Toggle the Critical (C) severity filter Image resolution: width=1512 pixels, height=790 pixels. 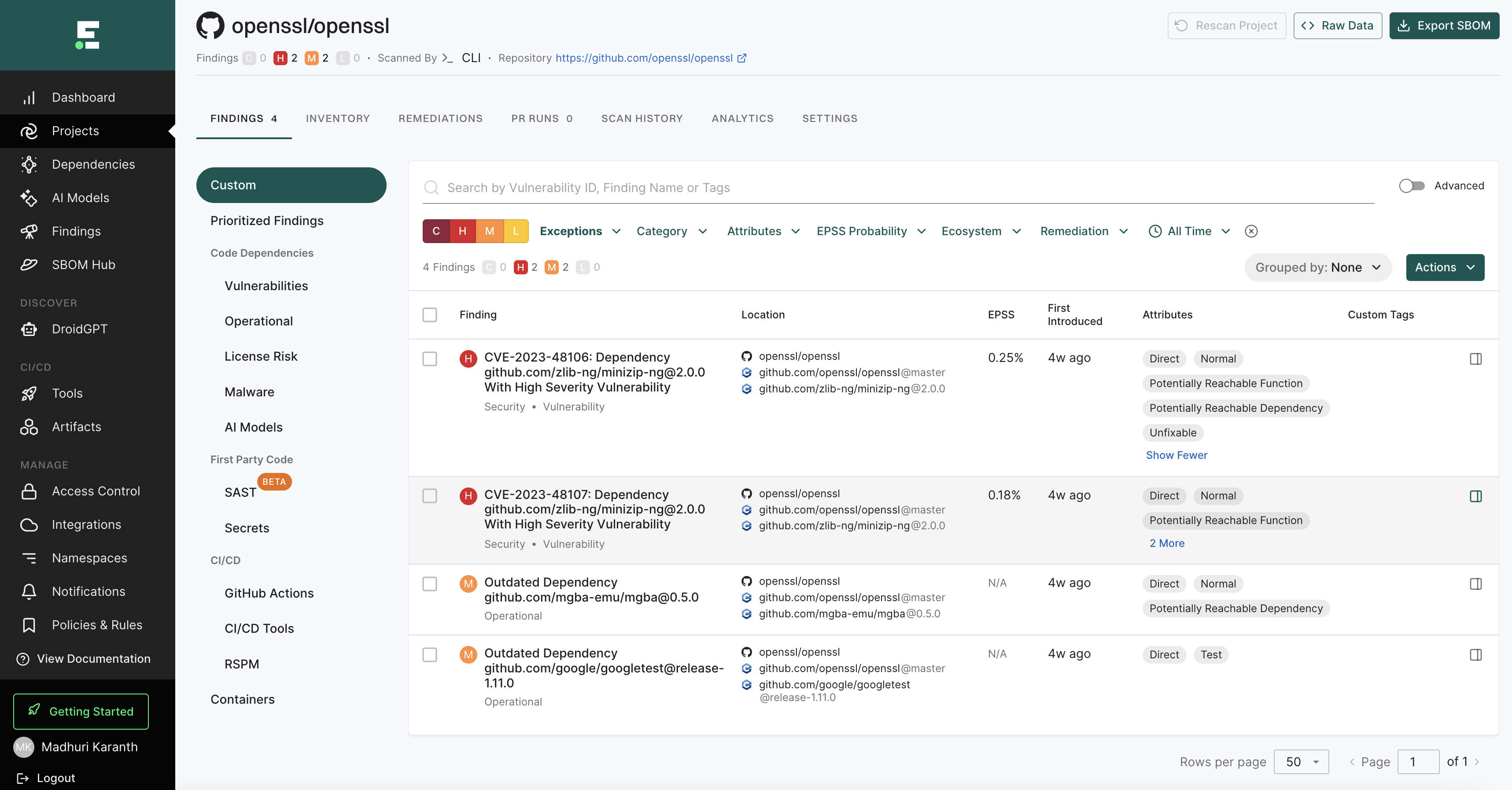436,231
